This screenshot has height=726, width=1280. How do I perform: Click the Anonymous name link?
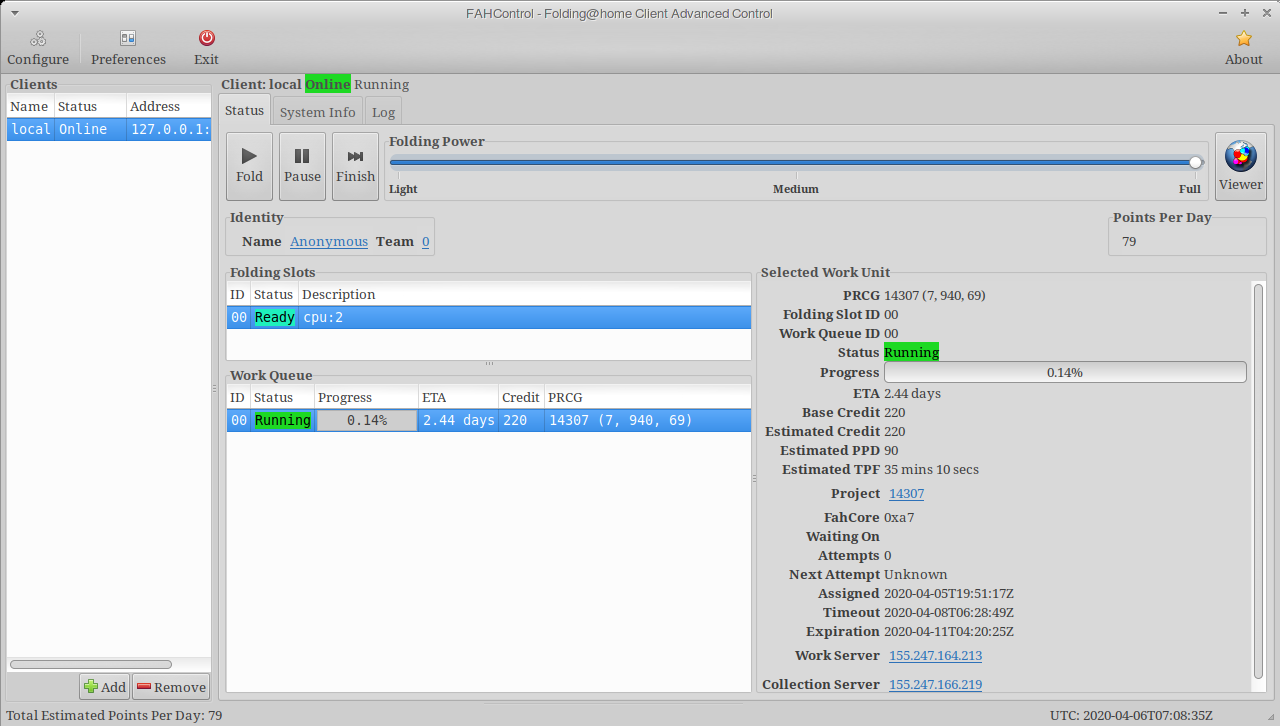click(329, 241)
